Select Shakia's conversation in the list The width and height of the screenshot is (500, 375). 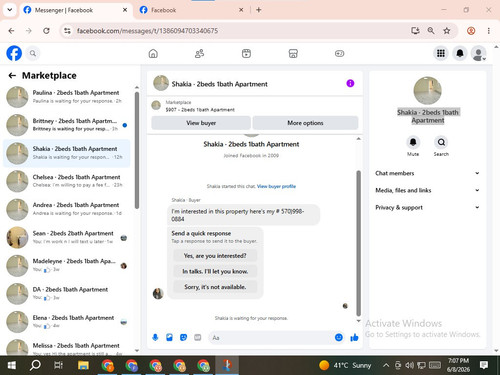[67, 153]
